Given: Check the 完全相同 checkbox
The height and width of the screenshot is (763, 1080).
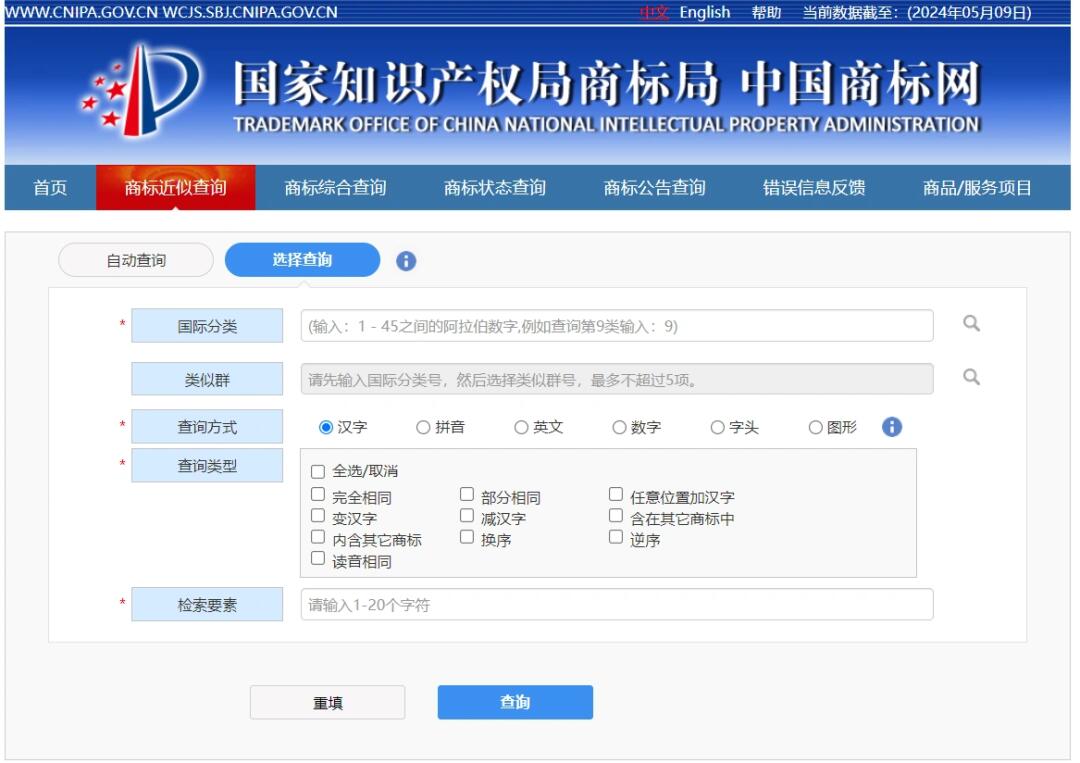Looking at the screenshot, I should [x=318, y=494].
